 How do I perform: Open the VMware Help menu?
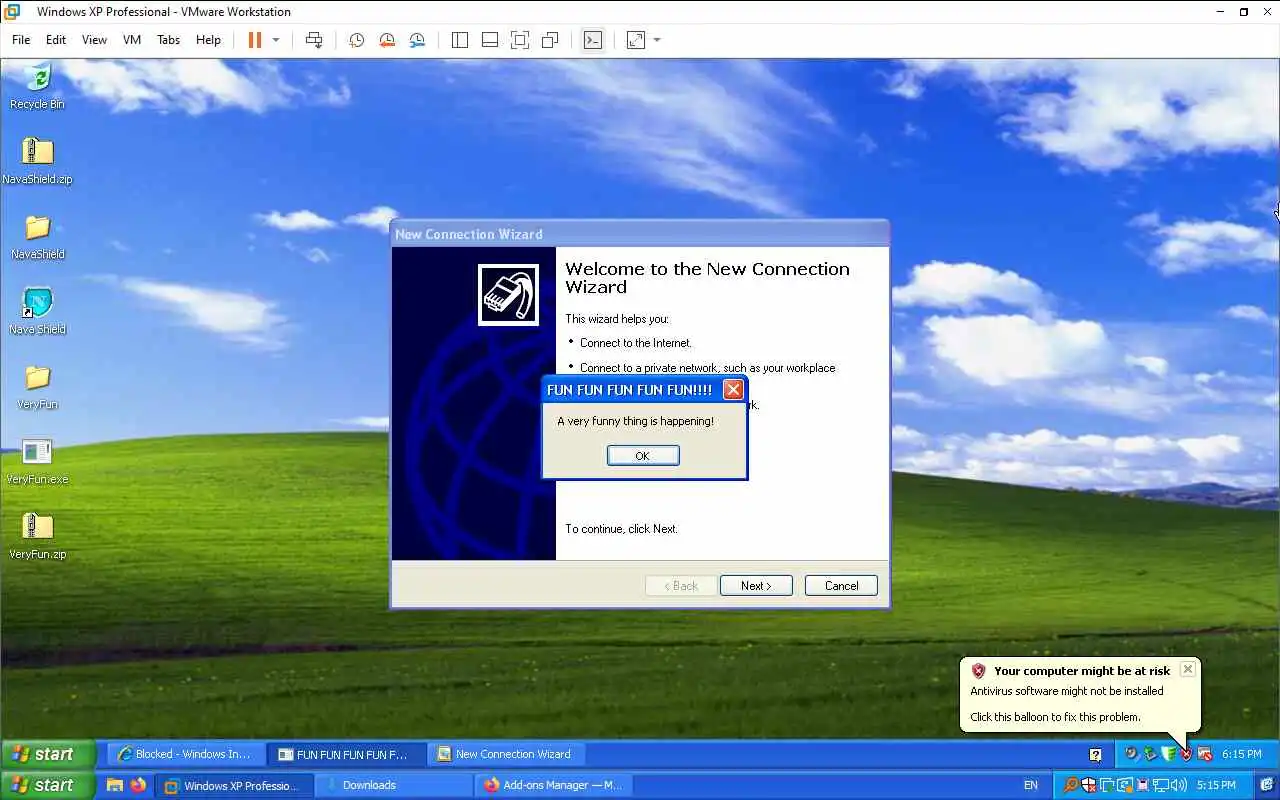click(208, 40)
